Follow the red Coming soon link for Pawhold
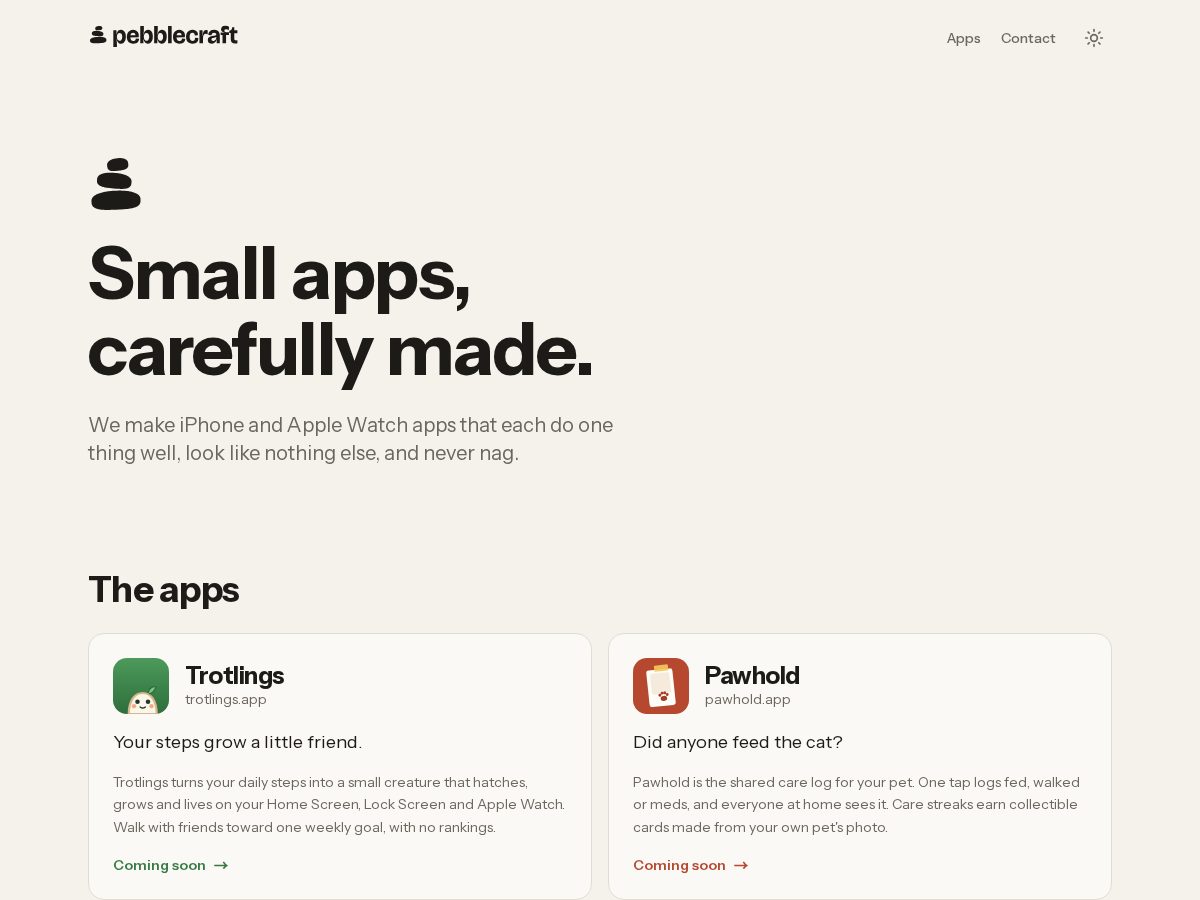Screen dimensions: 1200x900 [691, 865]
